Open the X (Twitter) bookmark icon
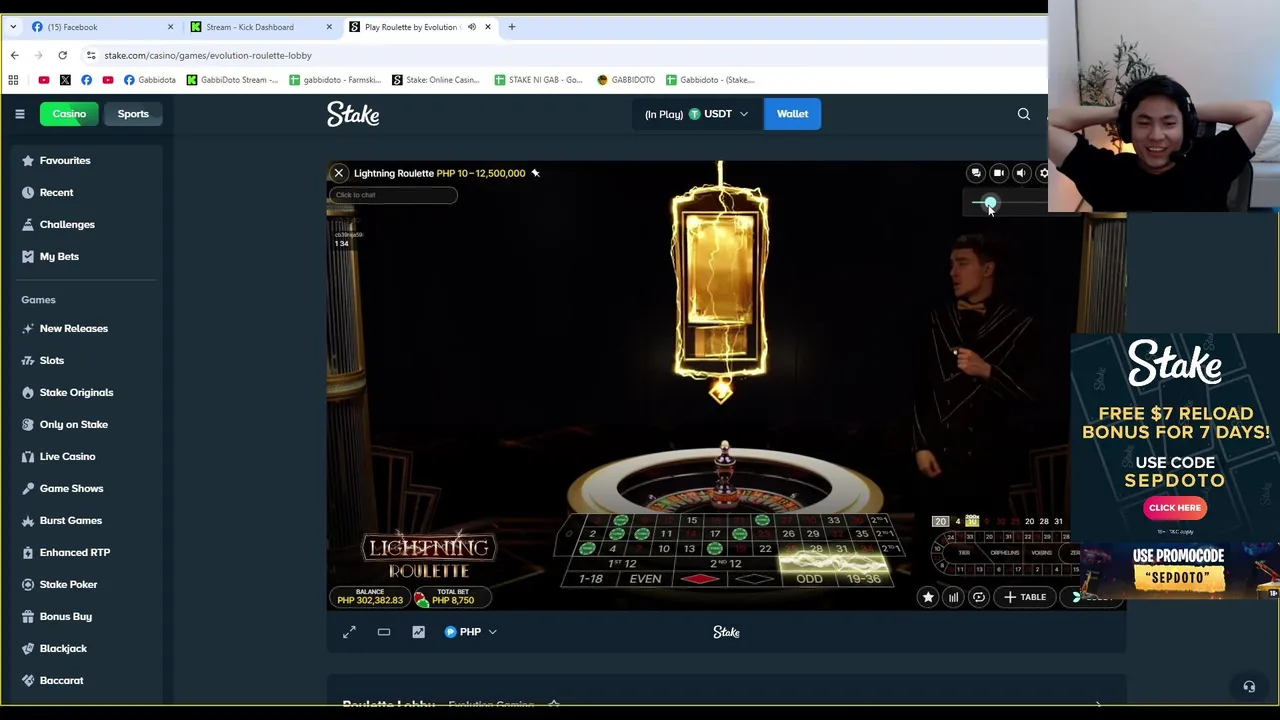Image resolution: width=1280 pixels, height=720 pixels. [65, 80]
